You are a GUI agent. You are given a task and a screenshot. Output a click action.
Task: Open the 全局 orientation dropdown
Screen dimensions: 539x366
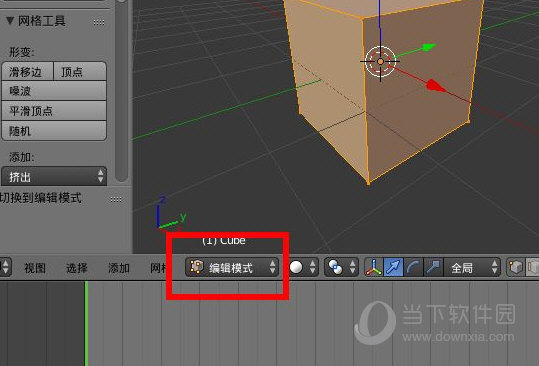[472, 267]
